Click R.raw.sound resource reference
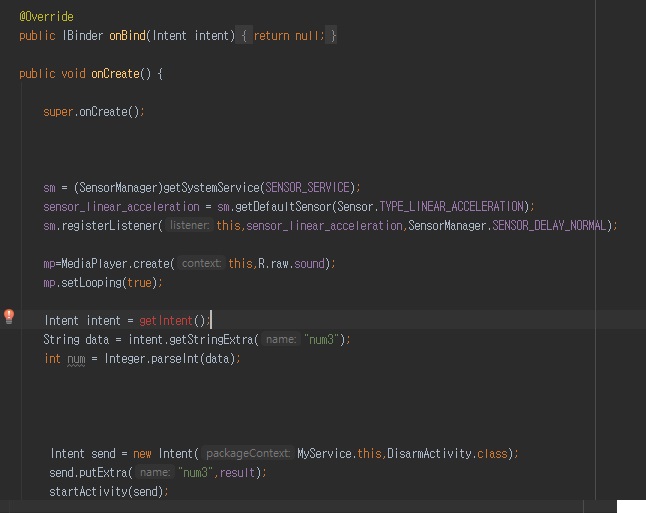 click(x=291, y=263)
